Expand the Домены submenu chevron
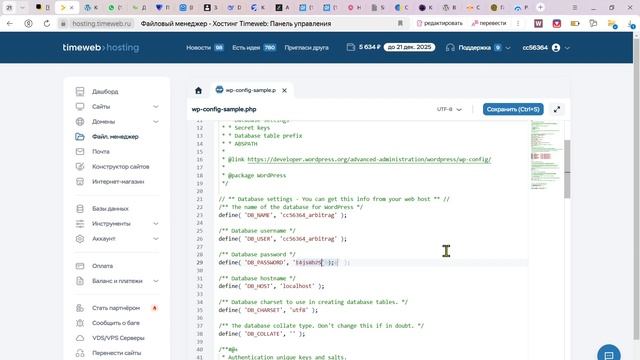Viewport: 640px width, 360px height. click(156, 122)
